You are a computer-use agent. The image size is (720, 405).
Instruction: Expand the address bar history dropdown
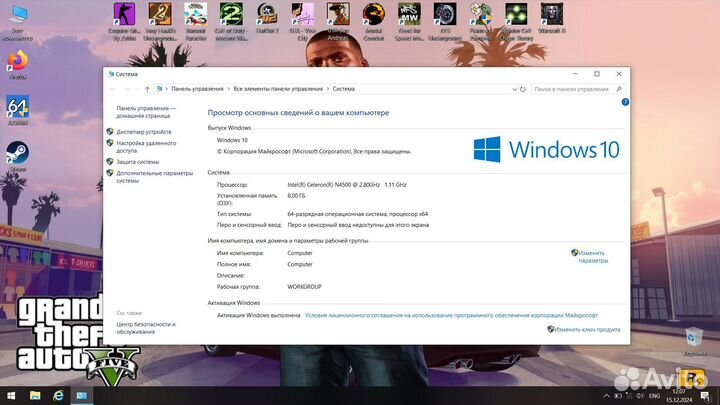514,89
